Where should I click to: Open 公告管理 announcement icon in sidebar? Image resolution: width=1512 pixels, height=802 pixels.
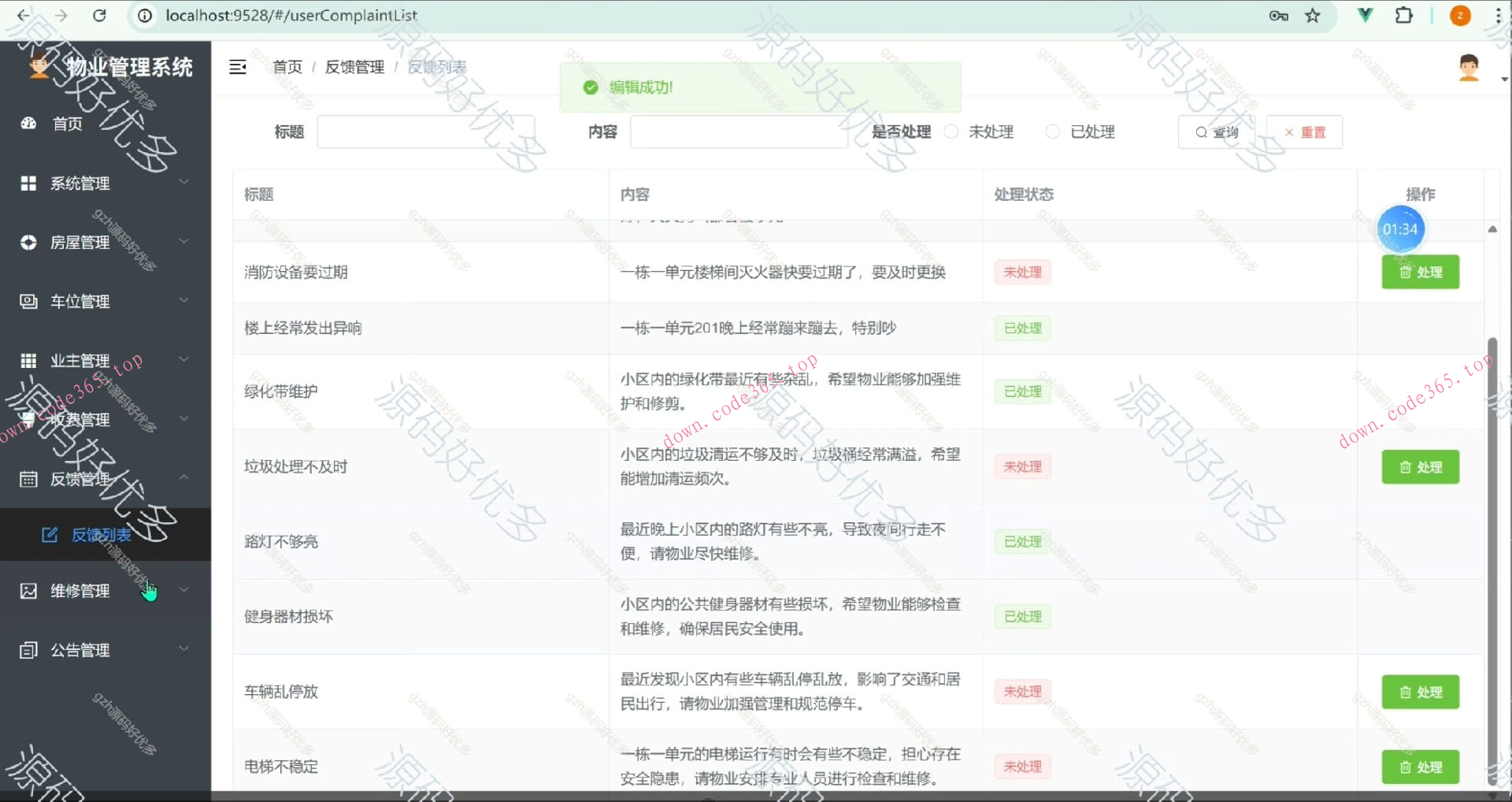point(28,649)
